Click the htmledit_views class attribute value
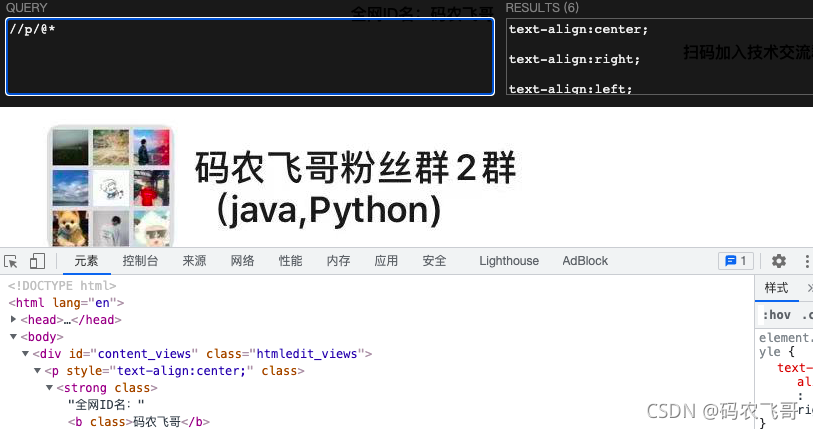The image size is (813, 429). (x=307, y=354)
